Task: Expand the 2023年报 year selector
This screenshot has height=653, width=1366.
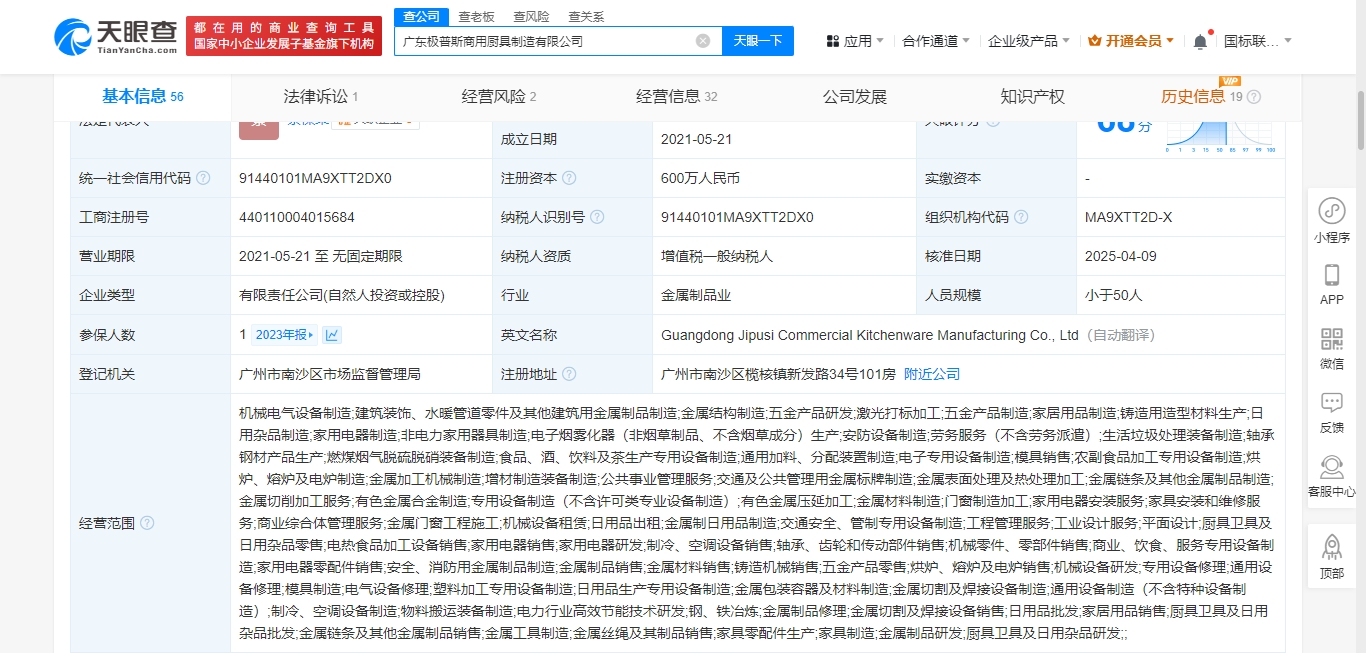Action: point(285,335)
